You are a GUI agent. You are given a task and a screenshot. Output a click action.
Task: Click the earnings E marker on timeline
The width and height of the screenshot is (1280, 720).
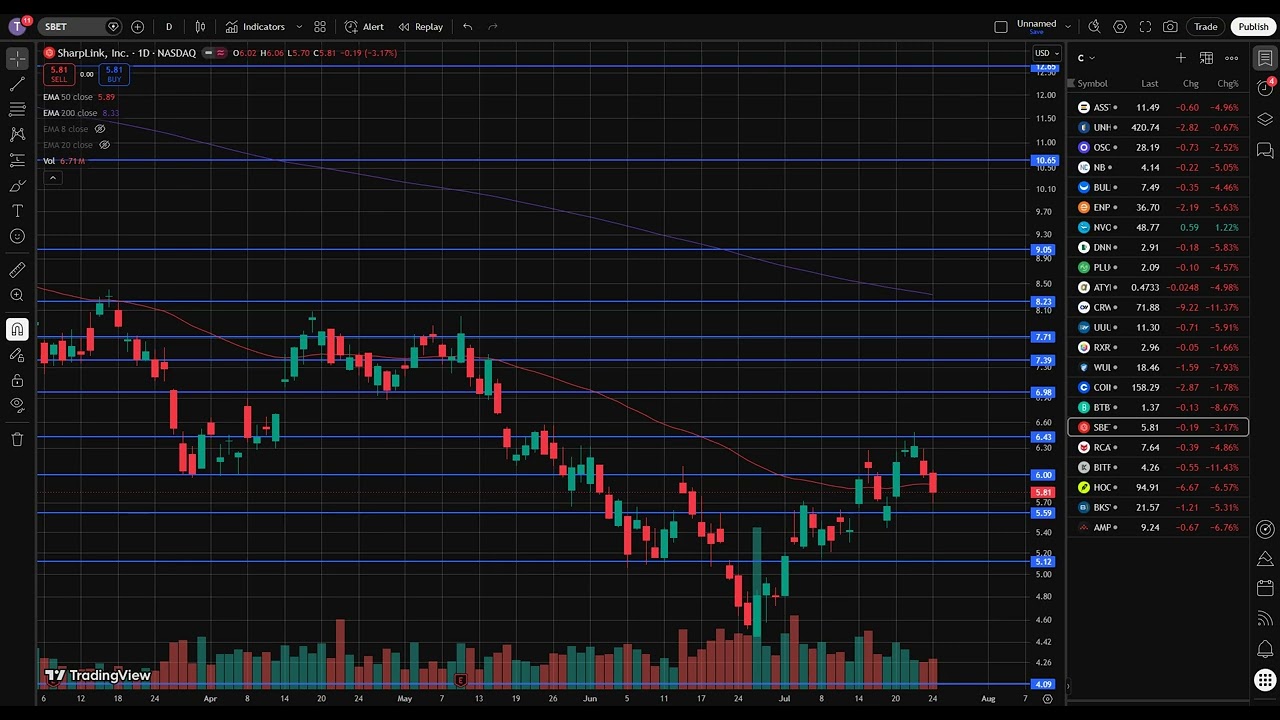click(460, 680)
